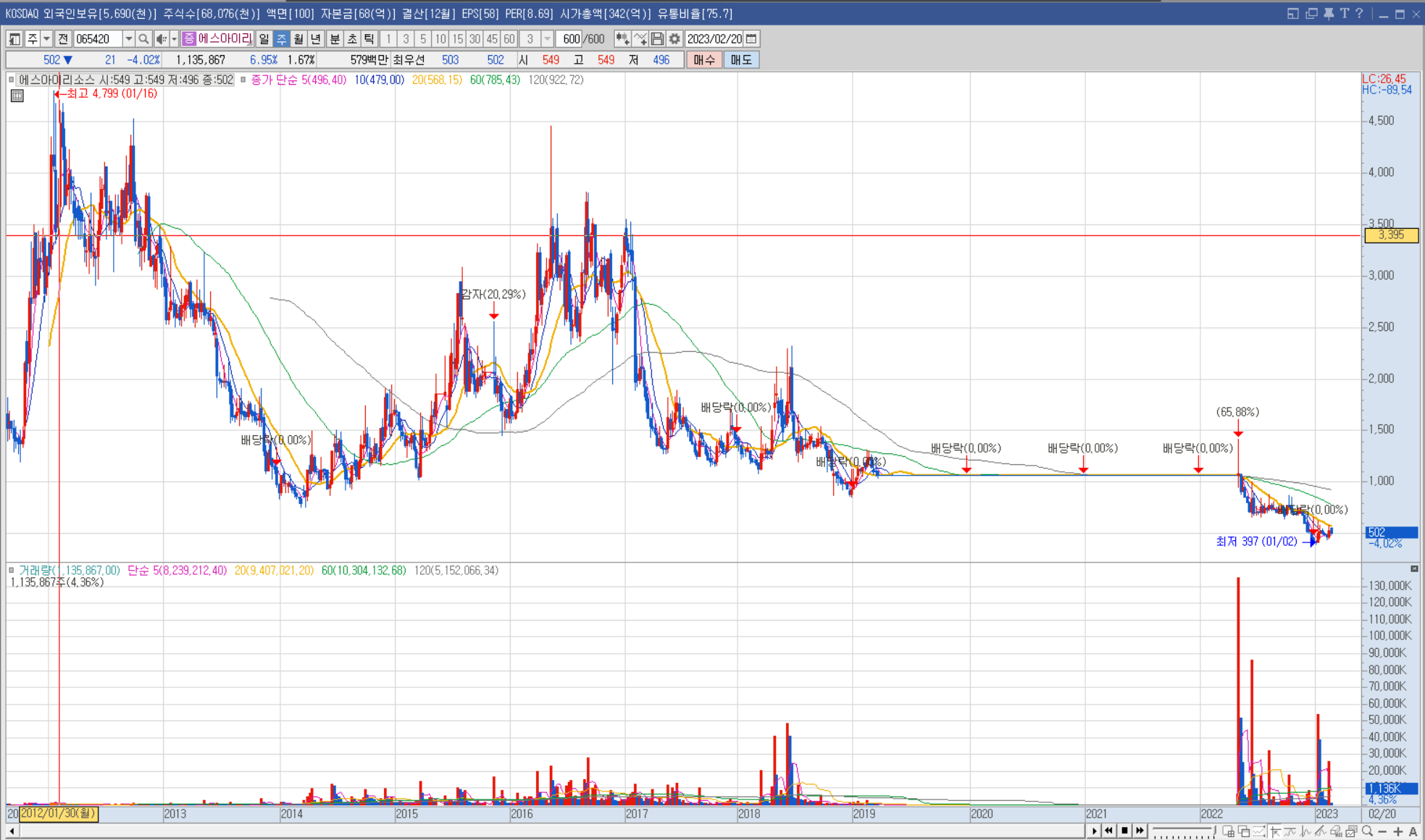Select the 년 (yearly) period tab
The image size is (1425, 840).
[316, 39]
